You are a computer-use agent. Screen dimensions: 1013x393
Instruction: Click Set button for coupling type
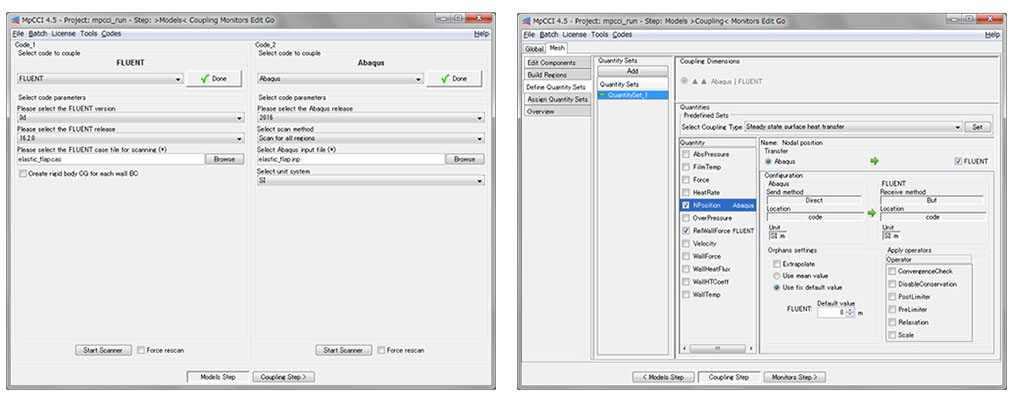(977, 127)
